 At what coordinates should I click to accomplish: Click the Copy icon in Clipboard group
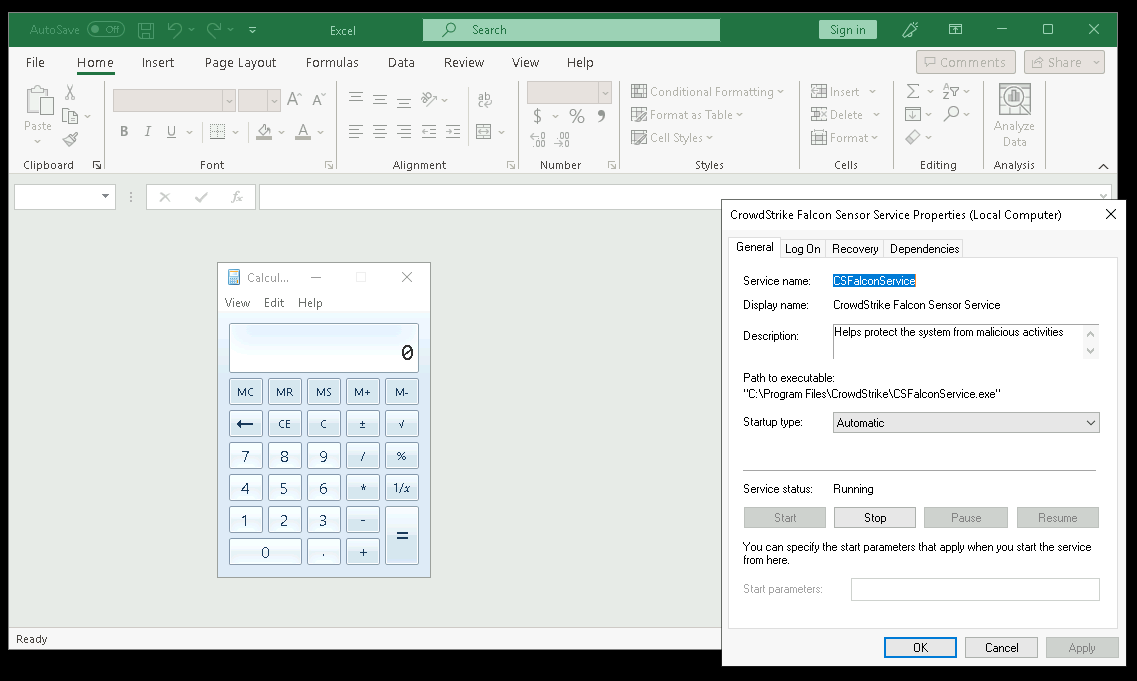[x=70, y=116]
